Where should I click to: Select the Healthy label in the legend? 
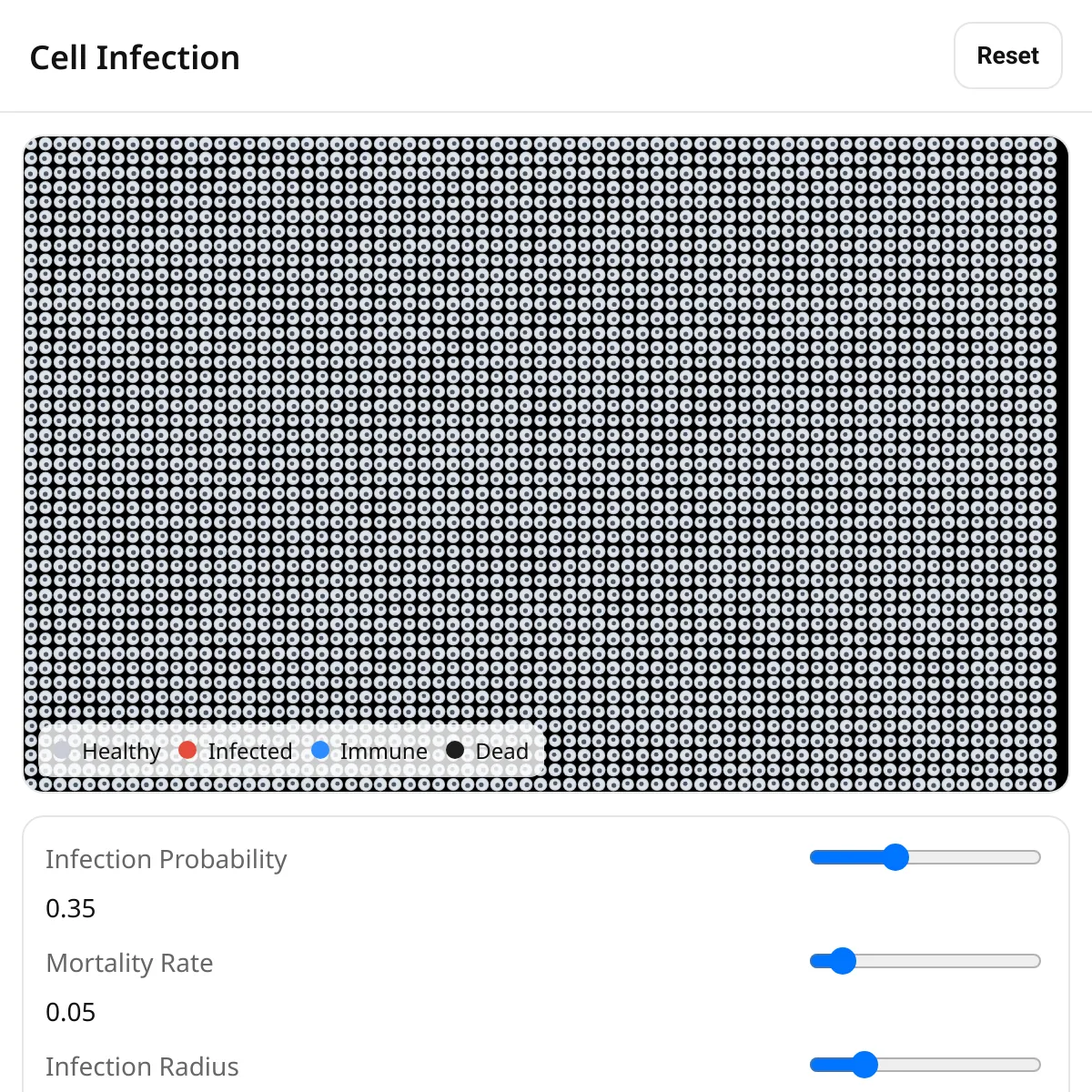point(121,751)
